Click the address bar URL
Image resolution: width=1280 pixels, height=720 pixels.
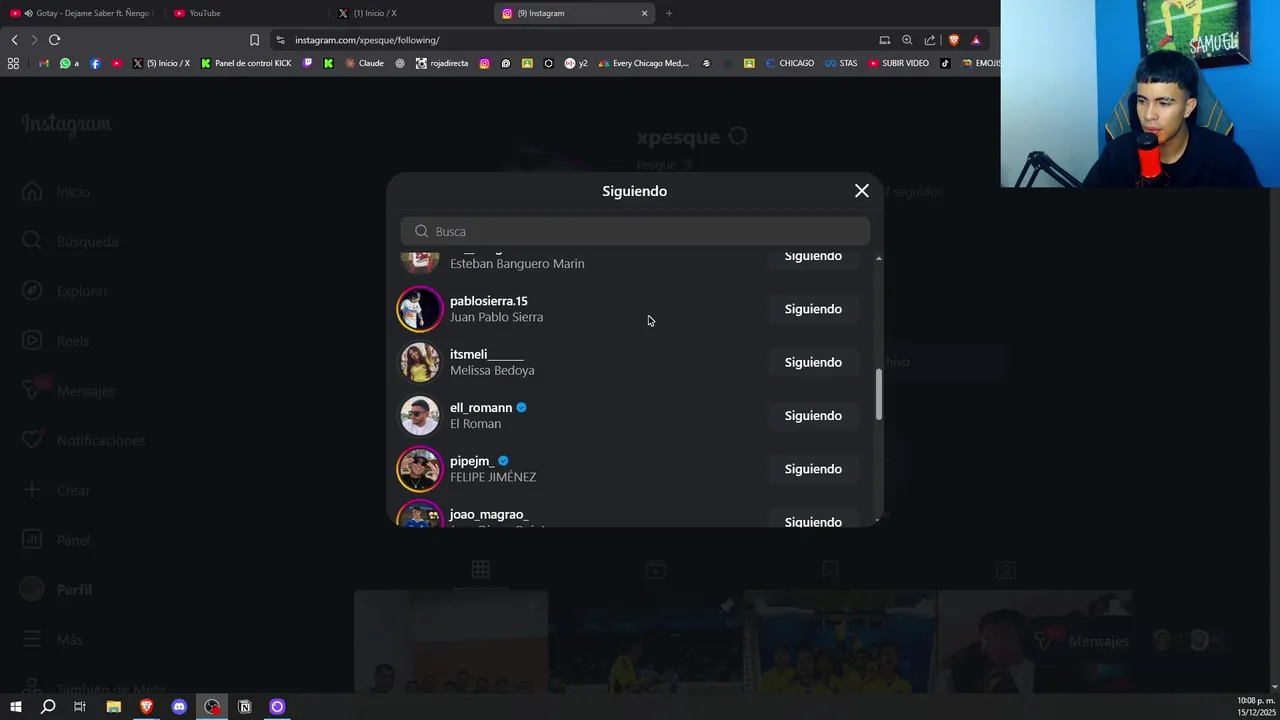[367, 40]
